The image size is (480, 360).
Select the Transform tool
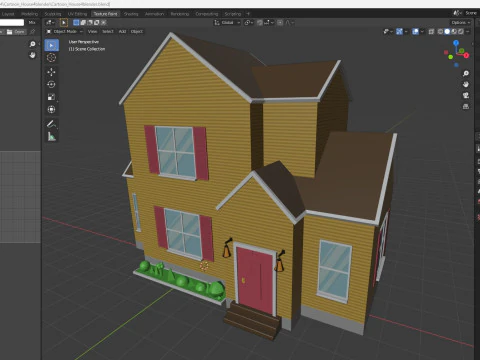pyautogui.click(x=51, y=109)
